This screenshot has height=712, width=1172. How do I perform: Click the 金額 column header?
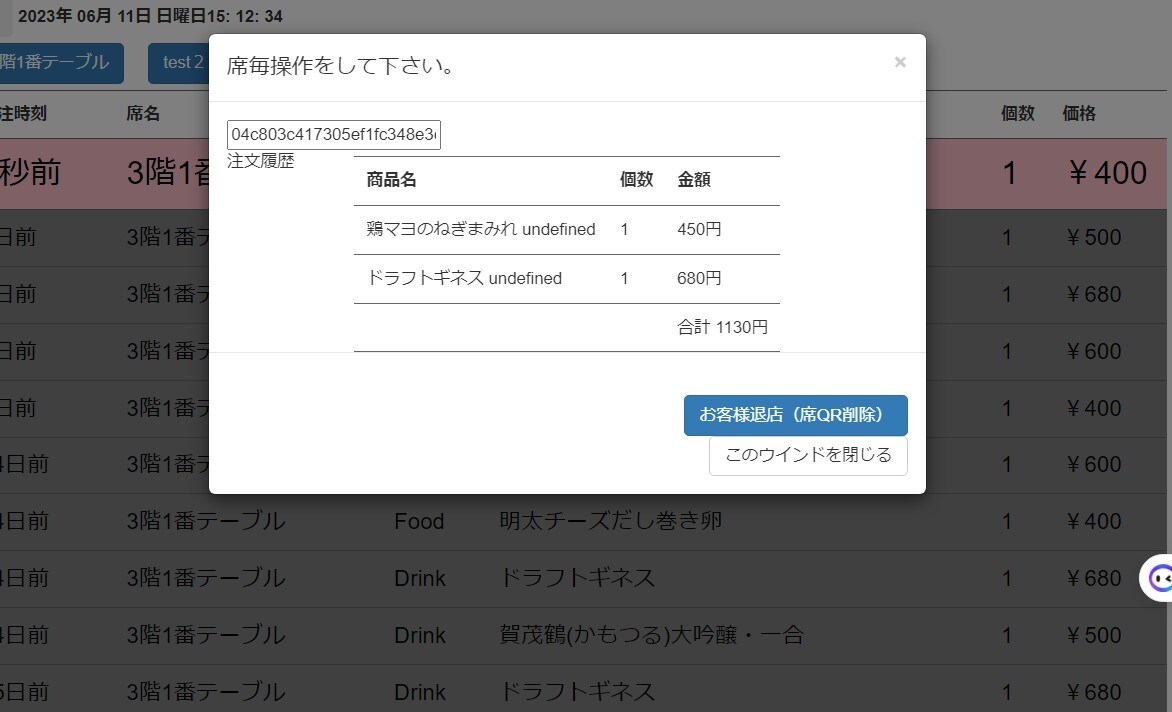click(x=694, y=179)
